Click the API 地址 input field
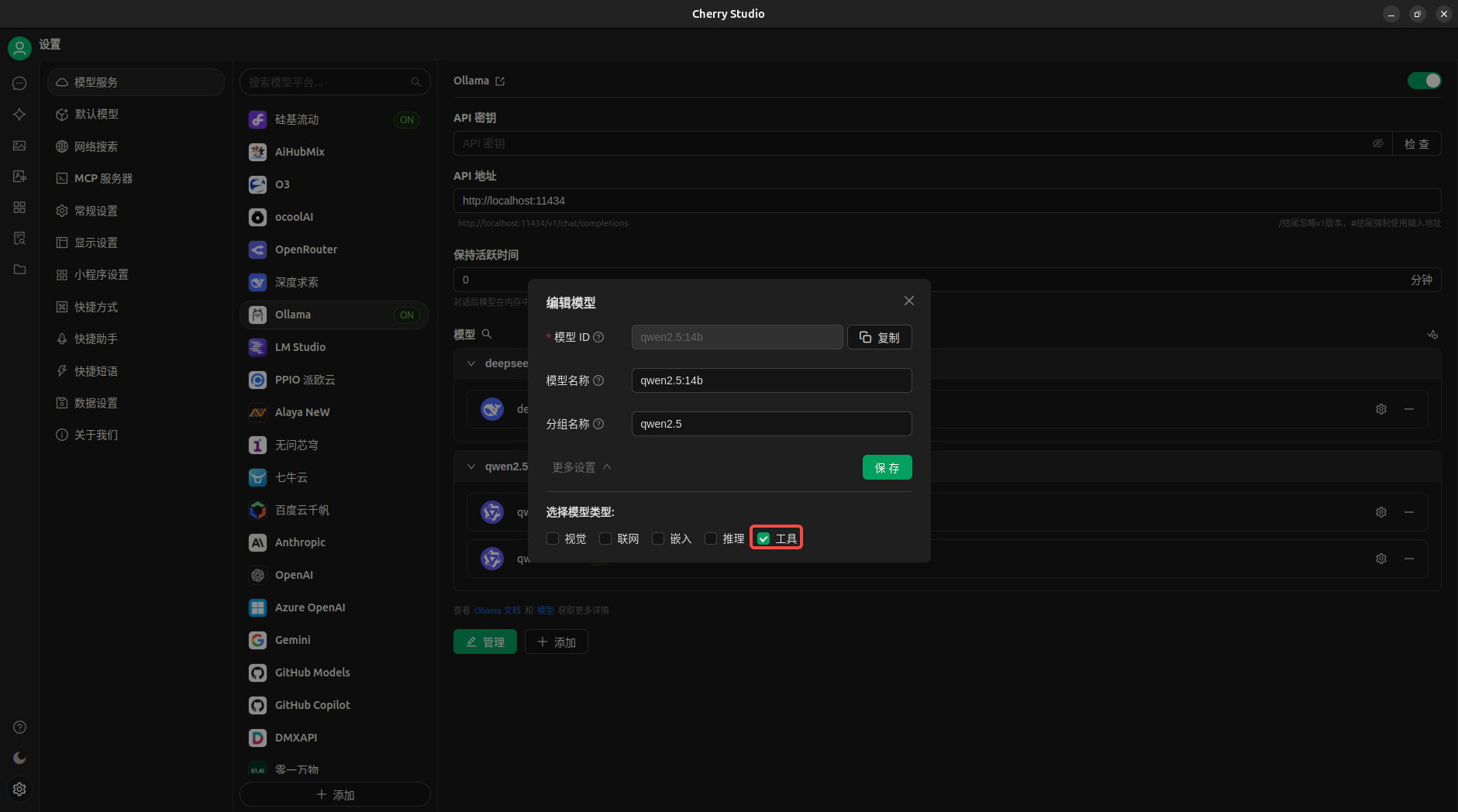The height and width of the screenshot is (812, 1458). [x=947, y=201]
